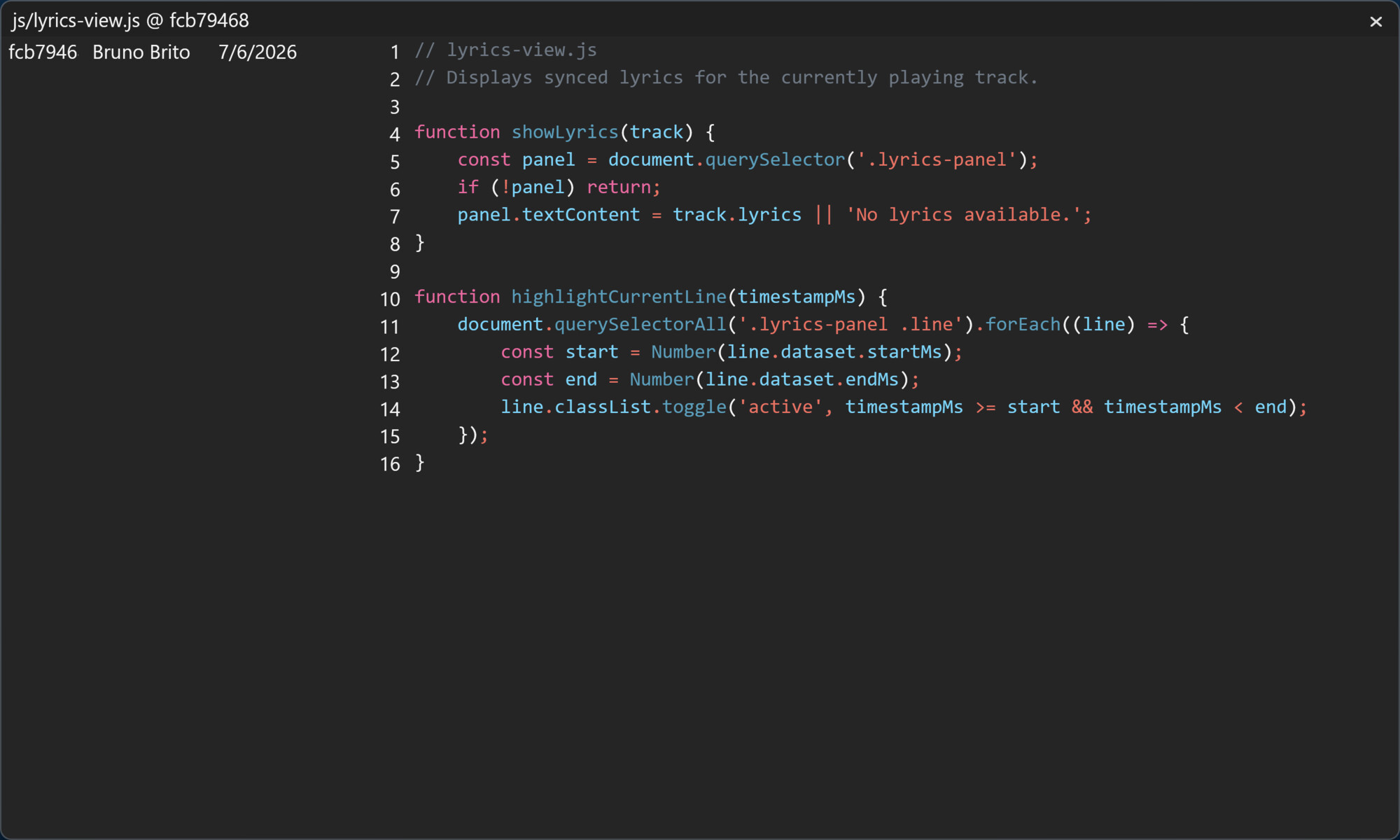Click author name Bruno Brito

tap(141, 52)
